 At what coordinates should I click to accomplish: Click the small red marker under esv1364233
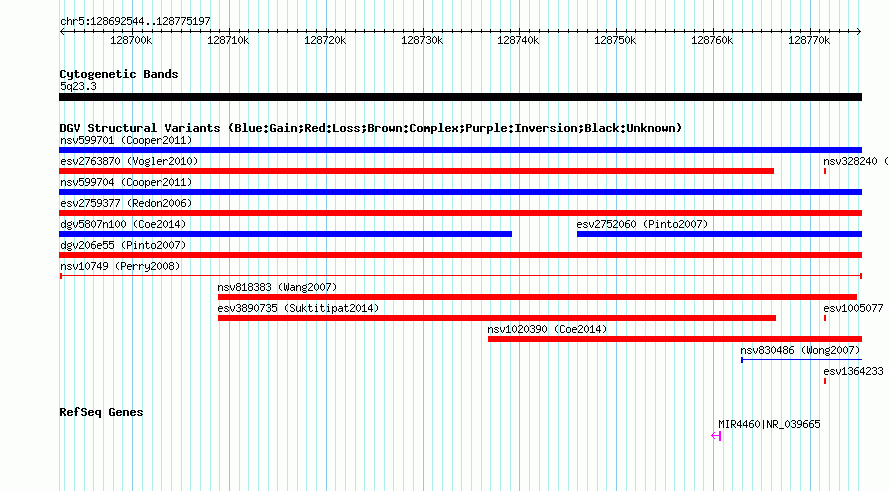point(825,381)
